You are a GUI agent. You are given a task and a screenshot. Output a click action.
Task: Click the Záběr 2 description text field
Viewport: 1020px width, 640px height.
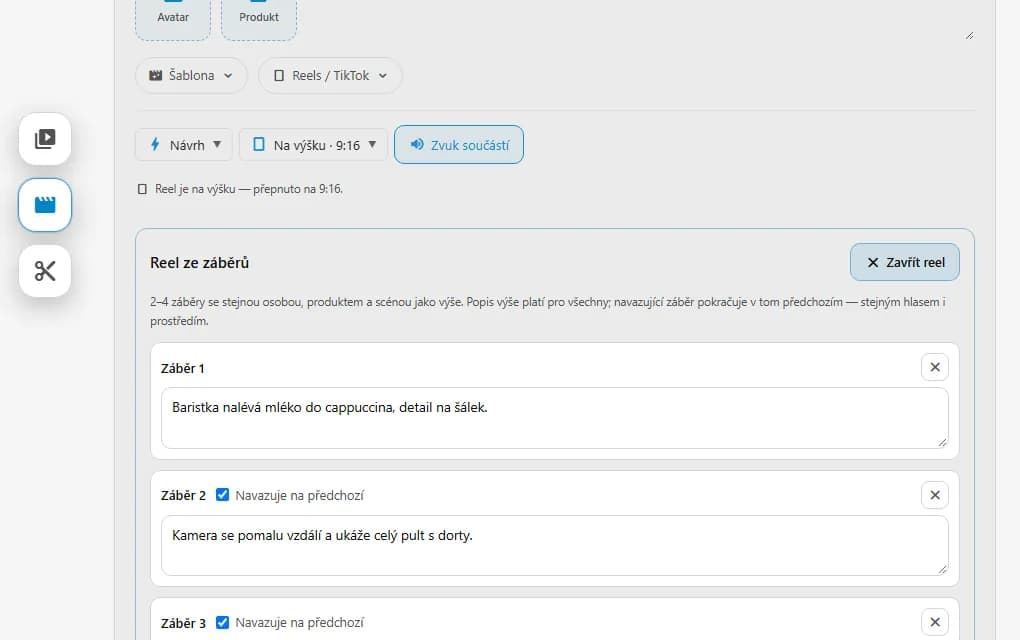point(554,546)
